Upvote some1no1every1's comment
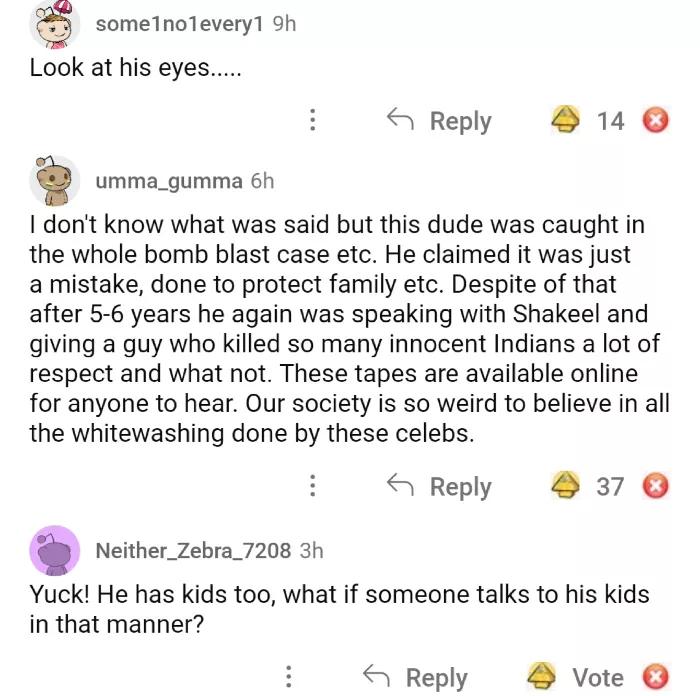700x696 pixels. point(566,121)
